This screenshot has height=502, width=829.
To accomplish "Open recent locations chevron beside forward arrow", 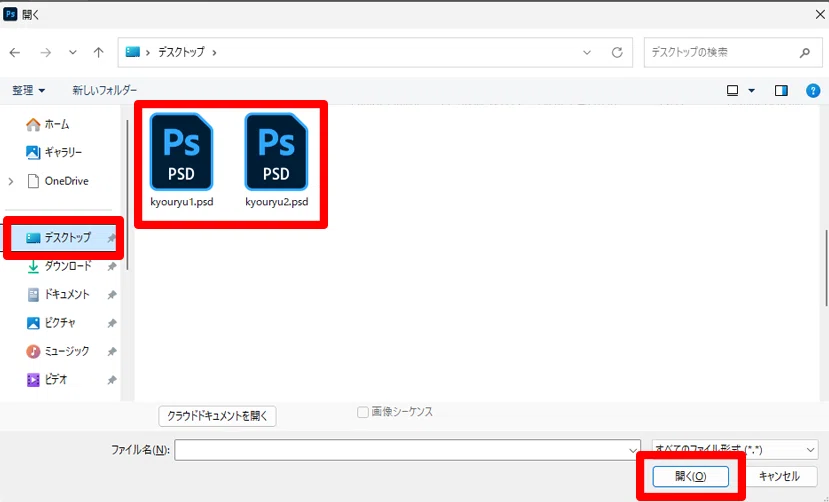I will click(x=72, y=52).
